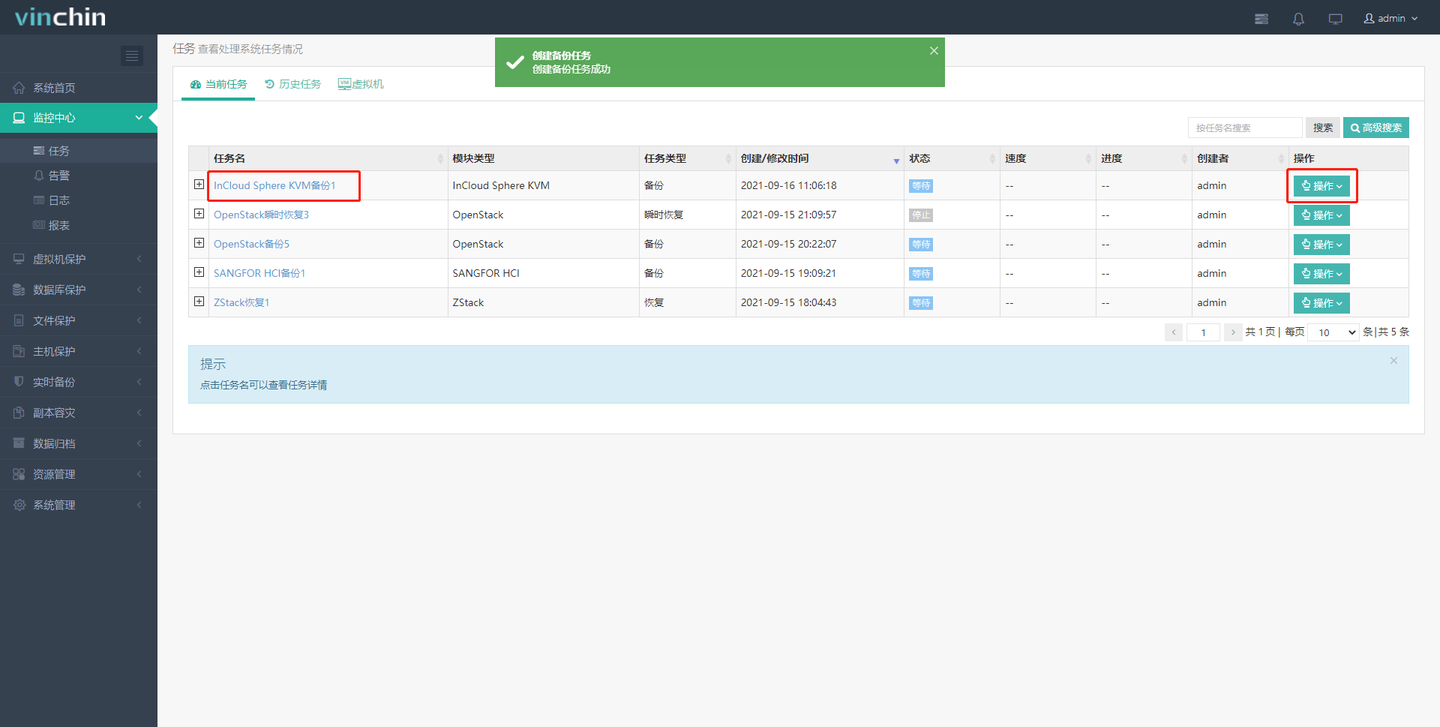
Task: Open task OpenStack瞬时恢复3
Action: [x=261, y=215]
